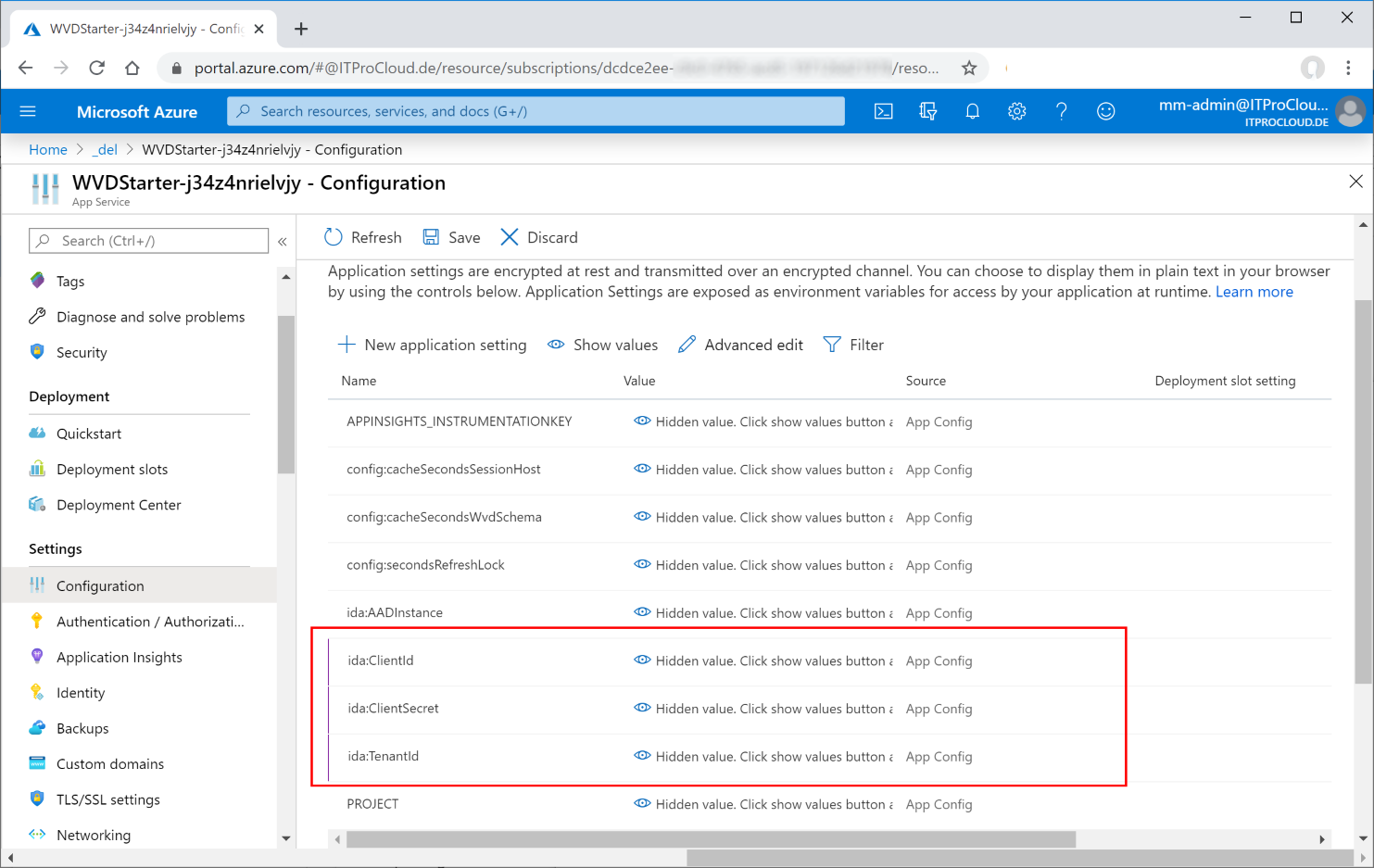Open the Azure portal hamburger menu
Screen dimensions: 1374x868
tap(28, 111)
